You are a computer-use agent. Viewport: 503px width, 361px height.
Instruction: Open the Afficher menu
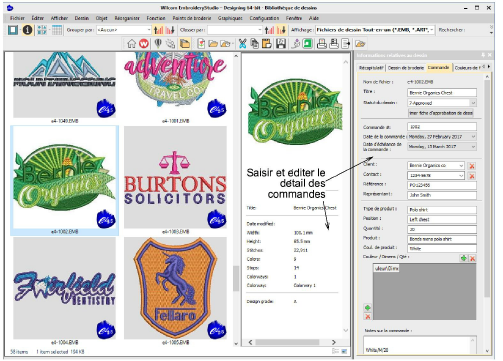(x=59, y=18)
